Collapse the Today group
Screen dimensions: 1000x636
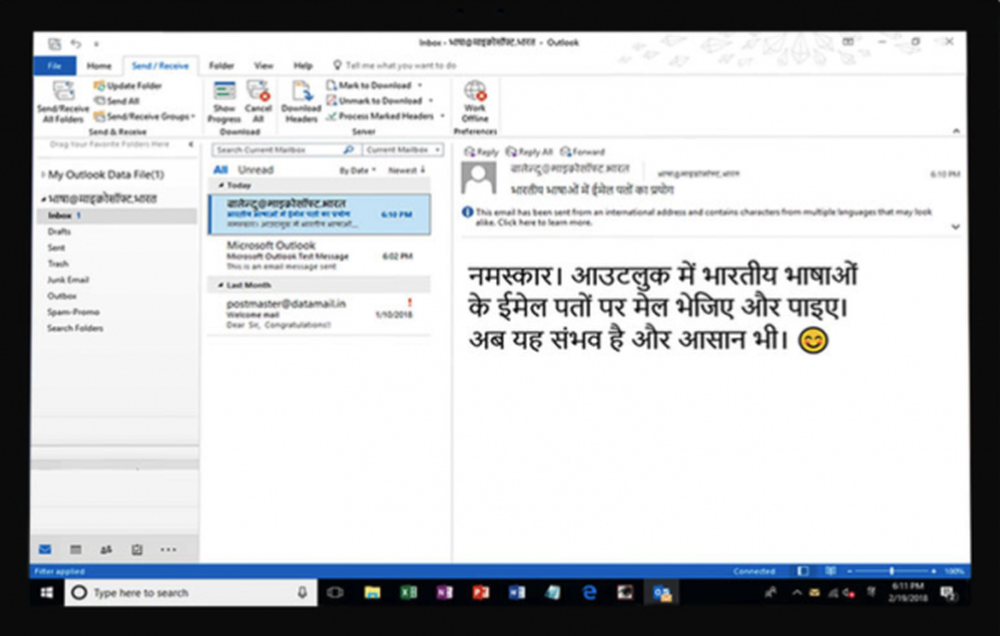click(x=221, y=186)
